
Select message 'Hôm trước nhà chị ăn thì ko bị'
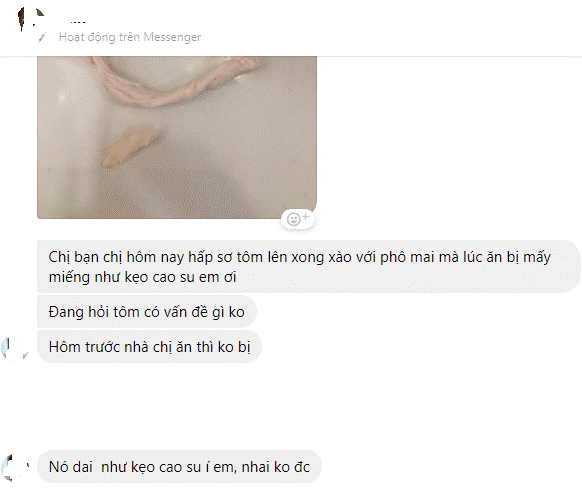(149, 347)
